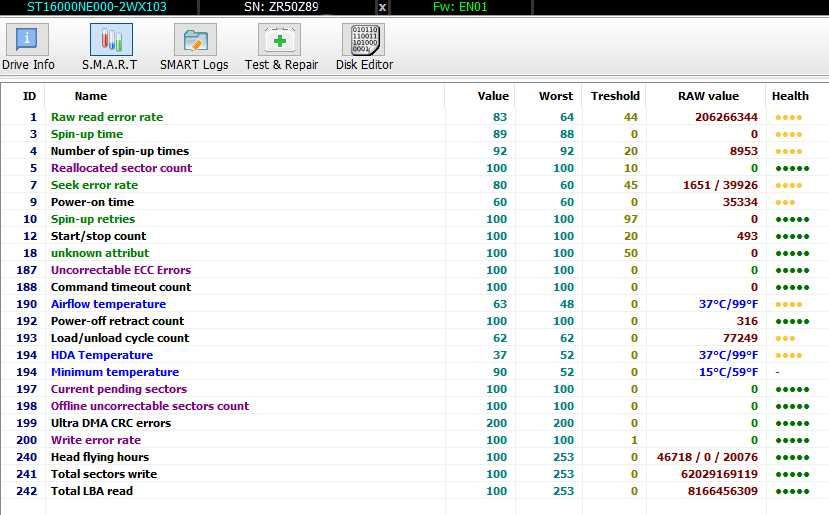Click RAW value 15°C/59°F
Screen dimensions: 829x515
729,372
